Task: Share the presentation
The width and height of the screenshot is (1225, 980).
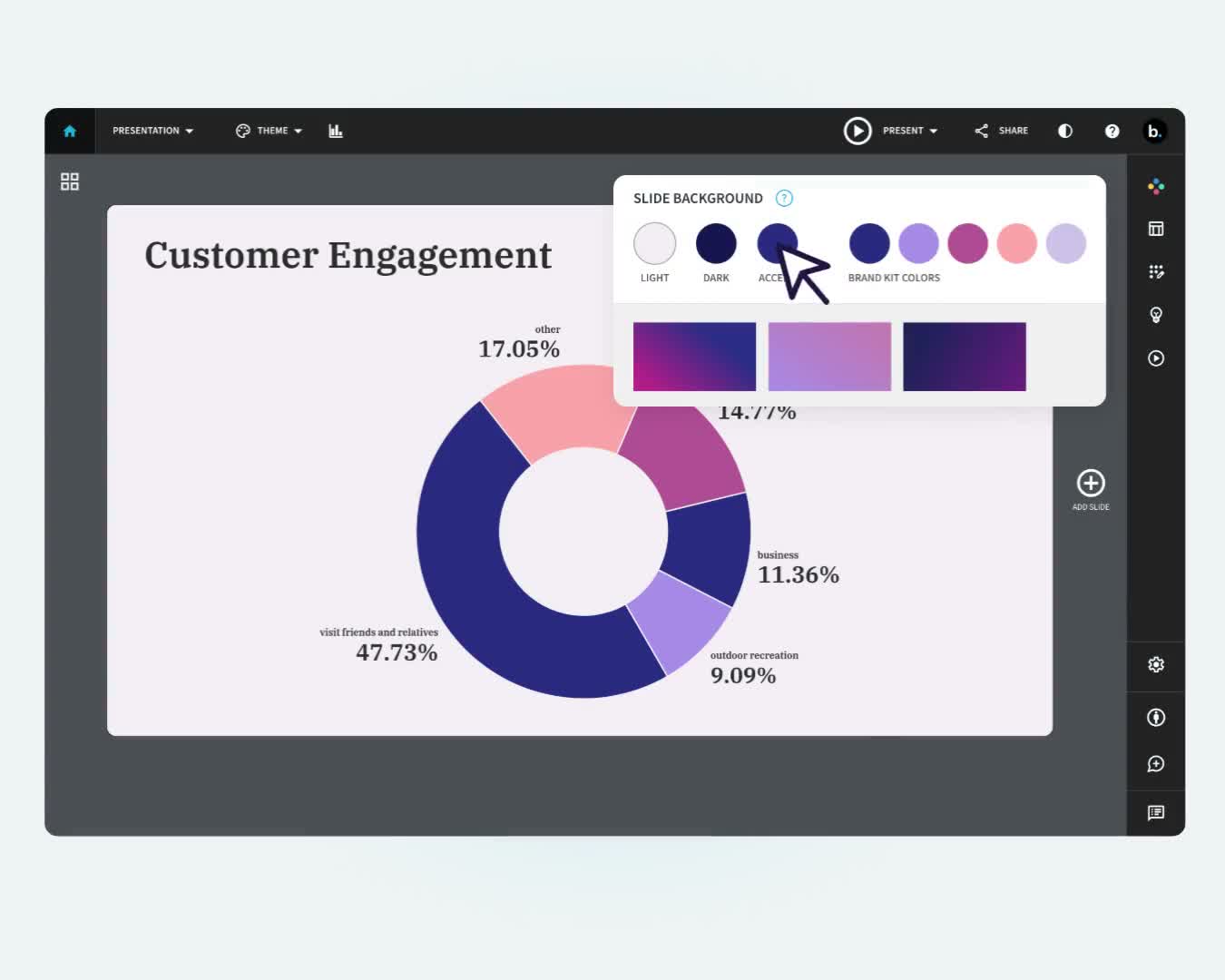Action: (1001, 131)
